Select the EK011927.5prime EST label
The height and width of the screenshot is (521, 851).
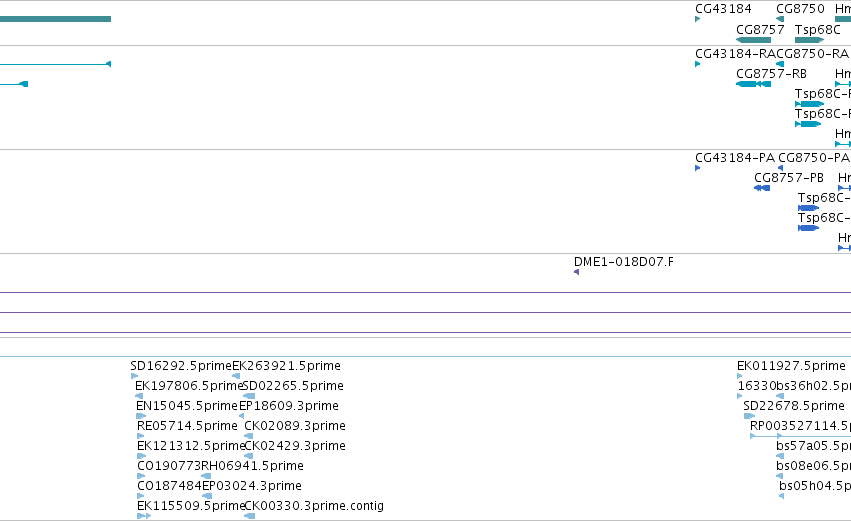point(791,366)
